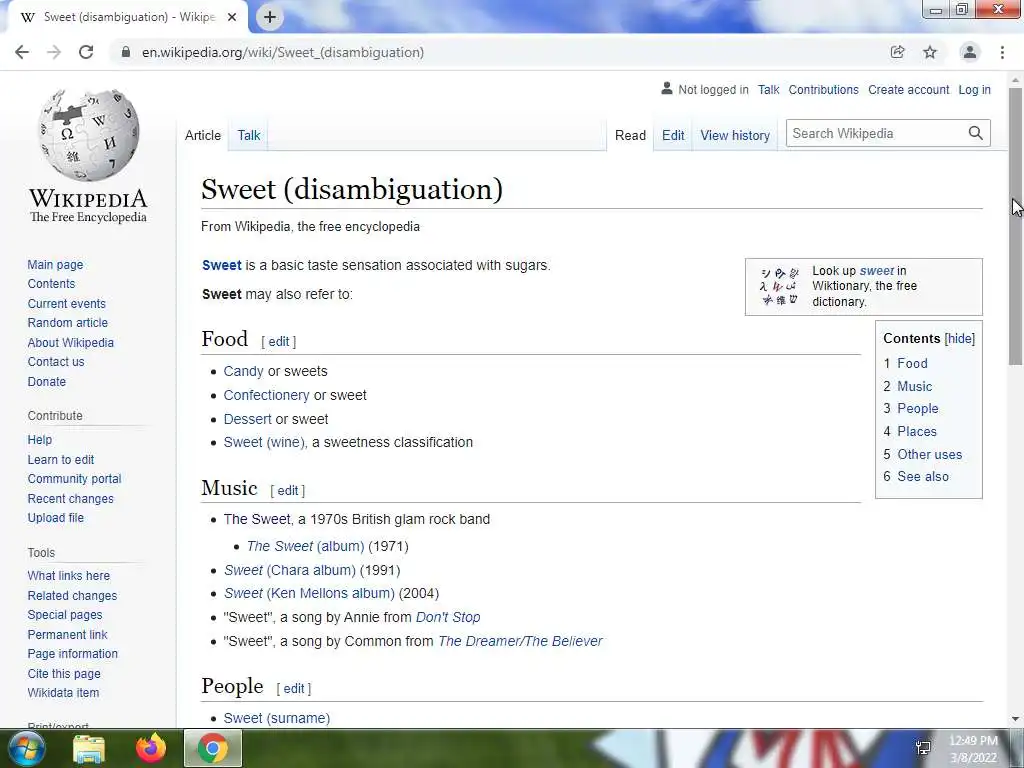The width and height of the screenshot is (1024, 768).
Task: Click the edit link beside Food heading
Action: pos(279,342)
